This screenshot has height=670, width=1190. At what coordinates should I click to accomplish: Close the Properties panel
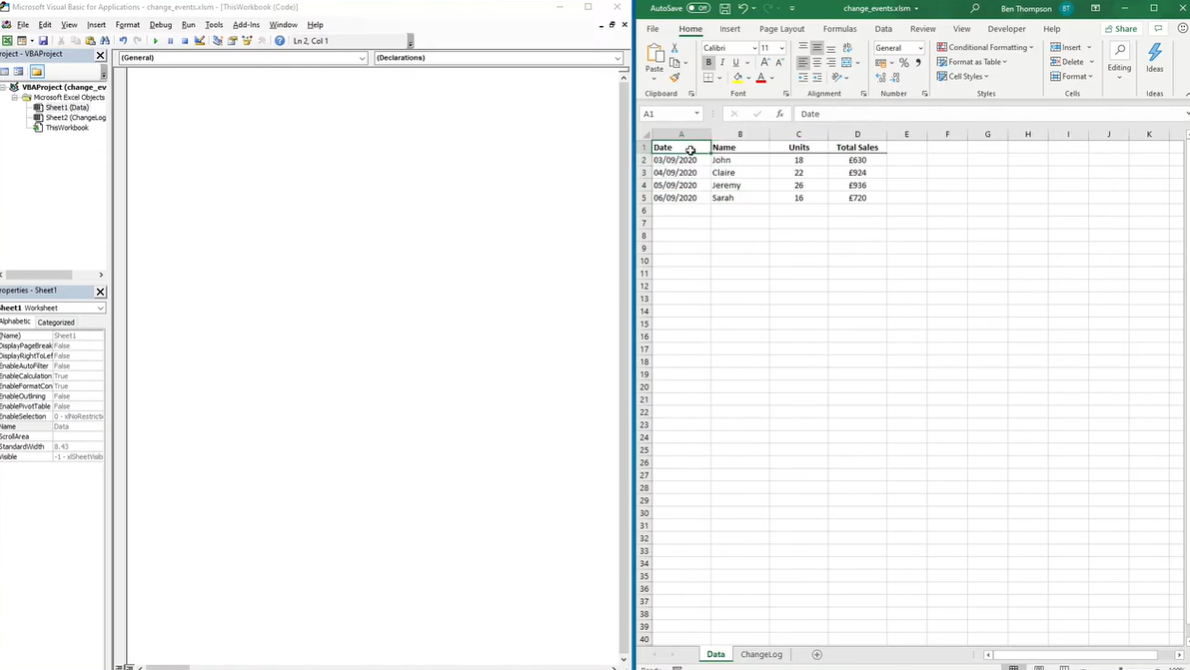(x=100, y=291)
